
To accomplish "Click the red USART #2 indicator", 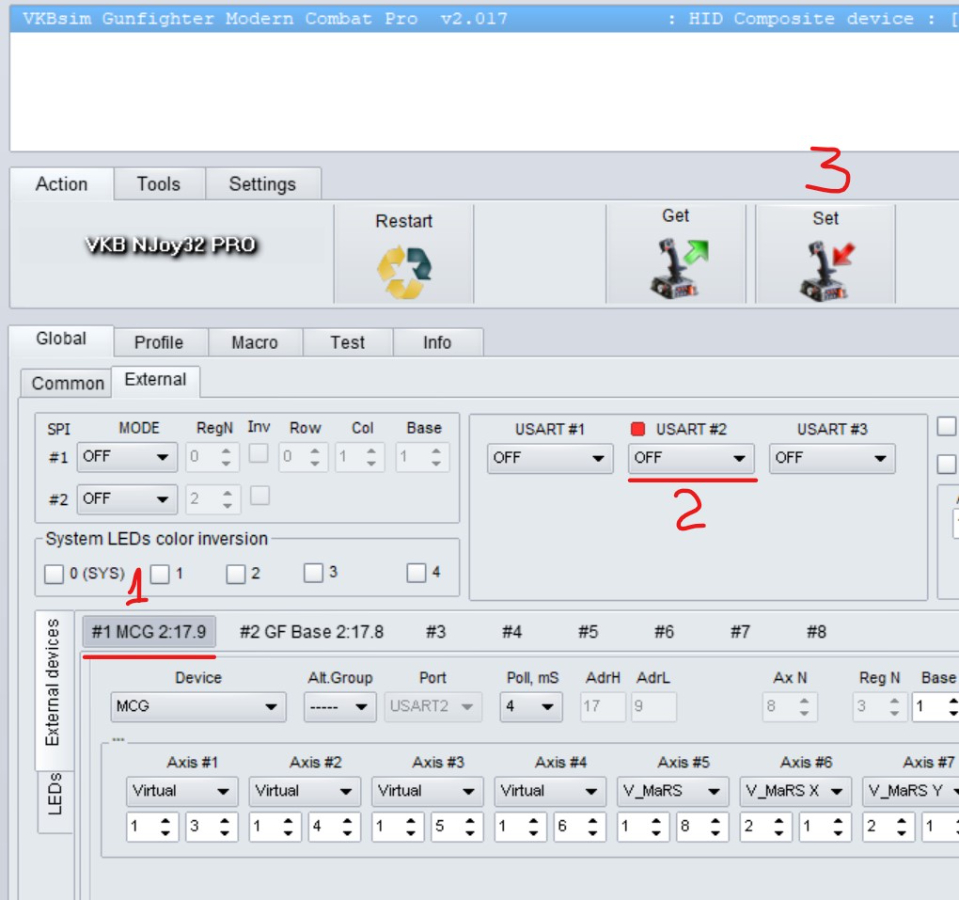I will [x=638, y=429].
